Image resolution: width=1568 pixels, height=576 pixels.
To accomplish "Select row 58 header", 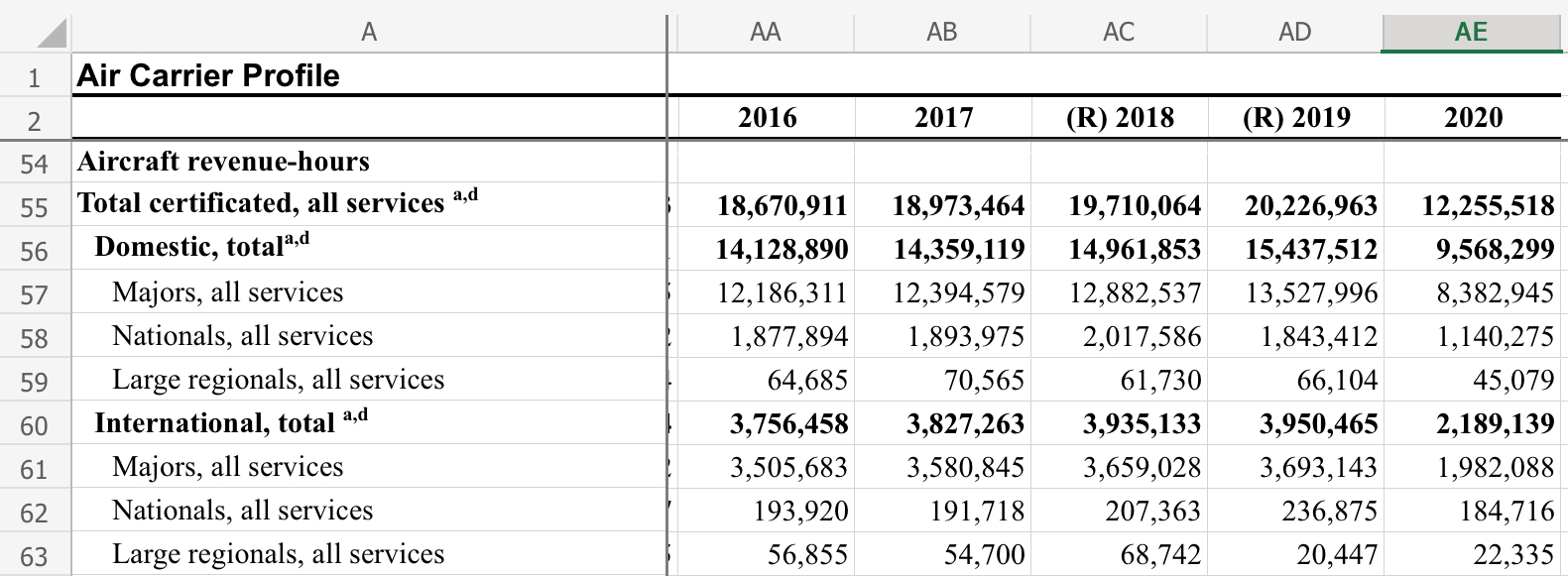I will click(x=35, y=337).
